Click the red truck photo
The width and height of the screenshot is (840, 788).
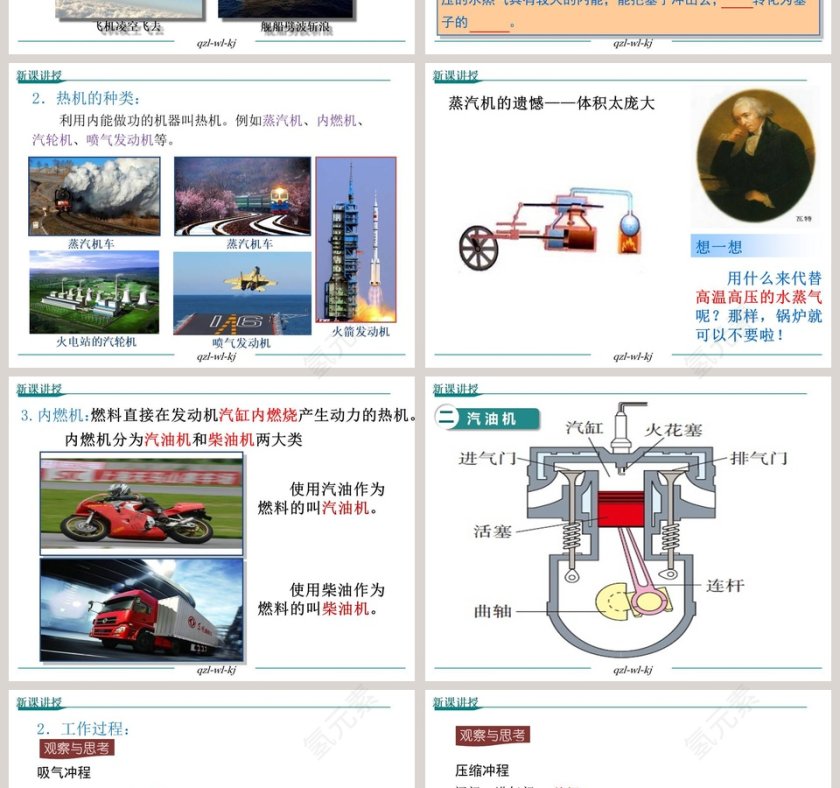(x=141, y=609)
